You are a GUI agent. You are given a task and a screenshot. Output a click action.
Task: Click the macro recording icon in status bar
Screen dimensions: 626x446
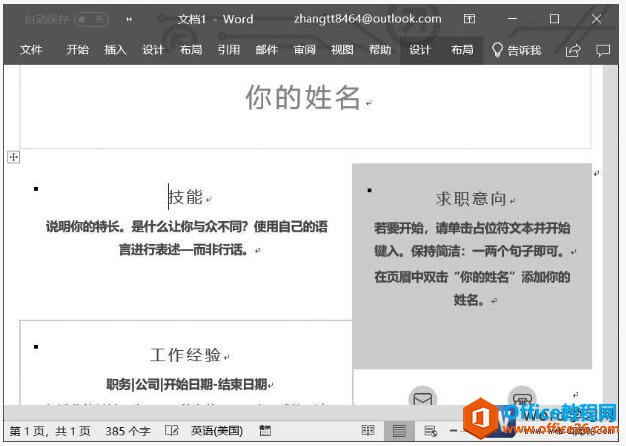pos(265,431)
